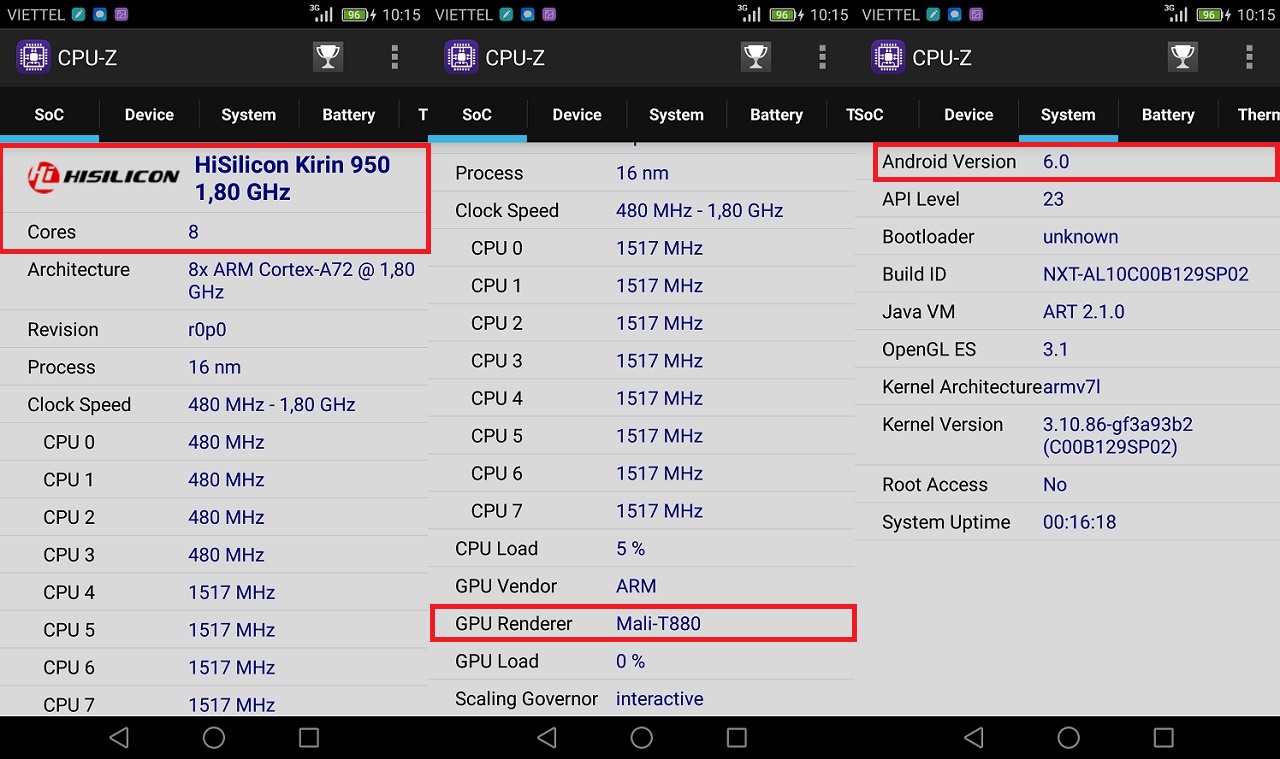Tap Recents square button on middle phone screen
This screenshot has height=759, width=1280.
click(737, 738)
